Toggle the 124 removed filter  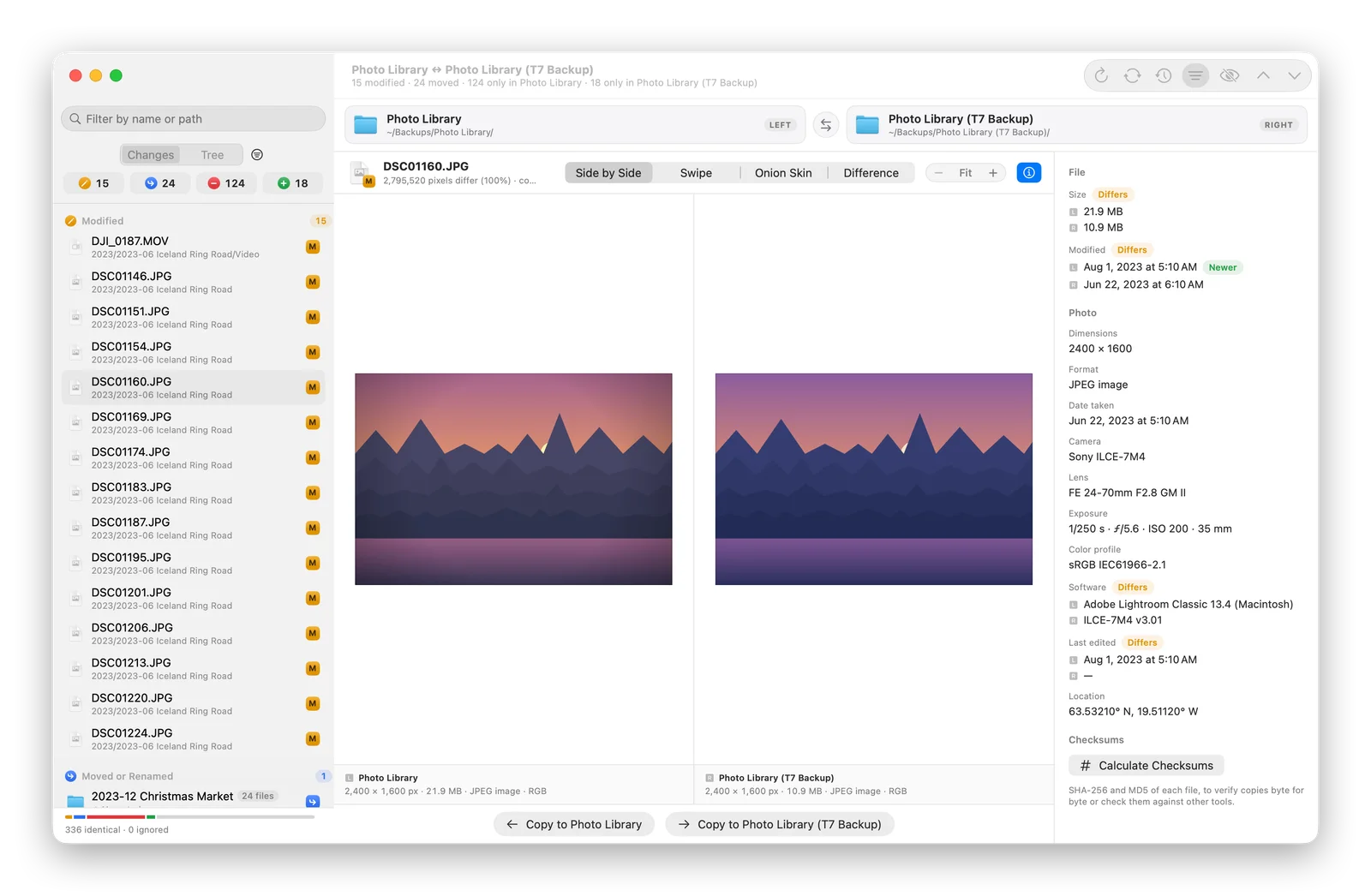point(226,183)
